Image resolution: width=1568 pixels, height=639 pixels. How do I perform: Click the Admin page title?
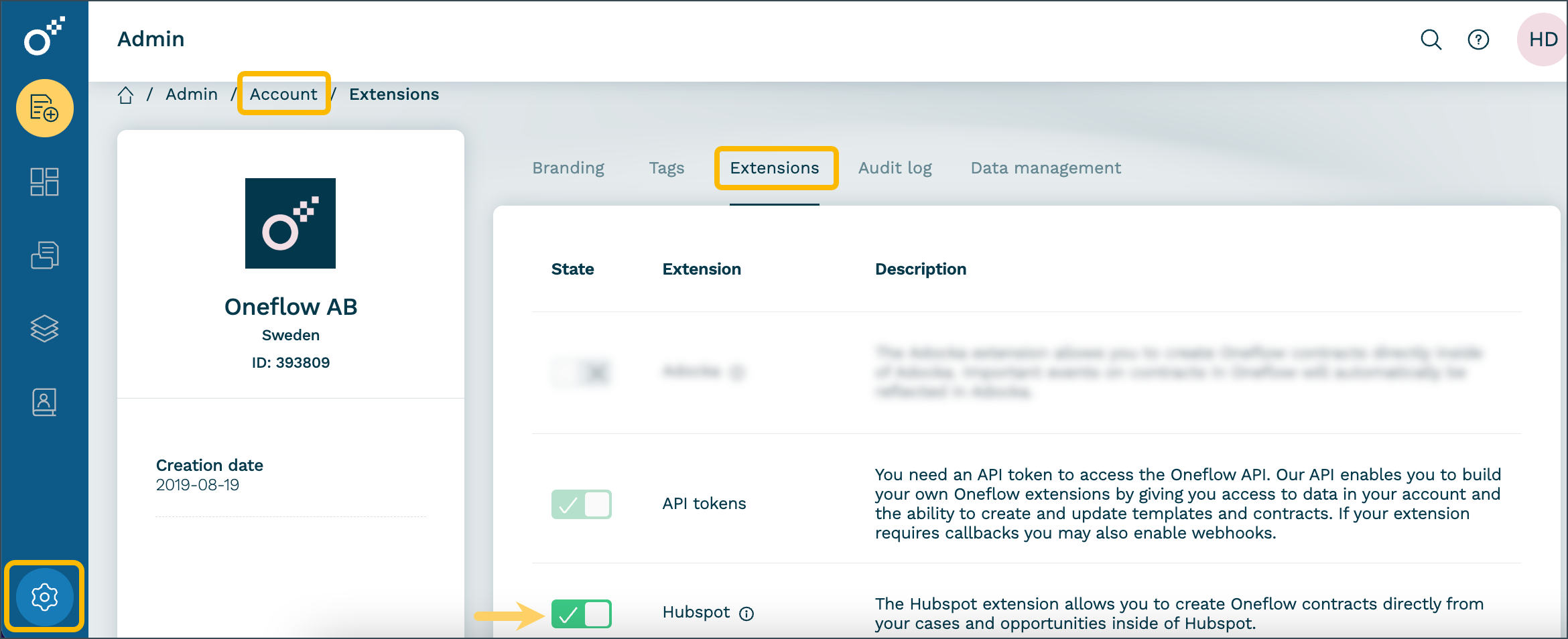151,39
